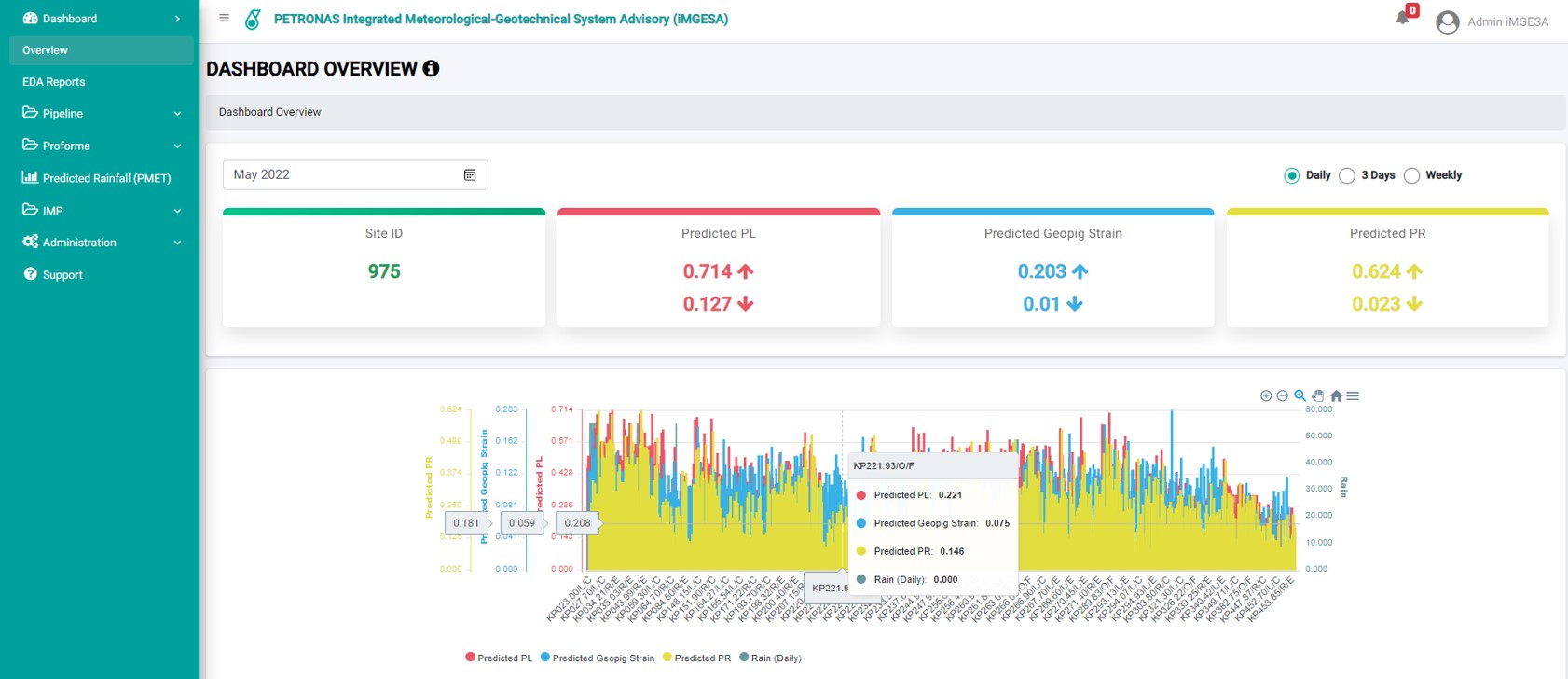
Task: Expand the Proforma sidebar menu
Action: click(100, 145)
